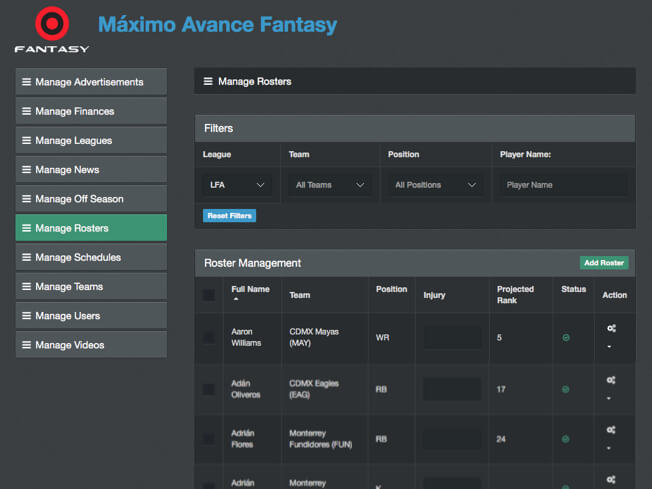The height and width of the screenshot is (489, 652).
Task: Click hamburger icon beside Manage News
Action: click(x=27, y=169)
